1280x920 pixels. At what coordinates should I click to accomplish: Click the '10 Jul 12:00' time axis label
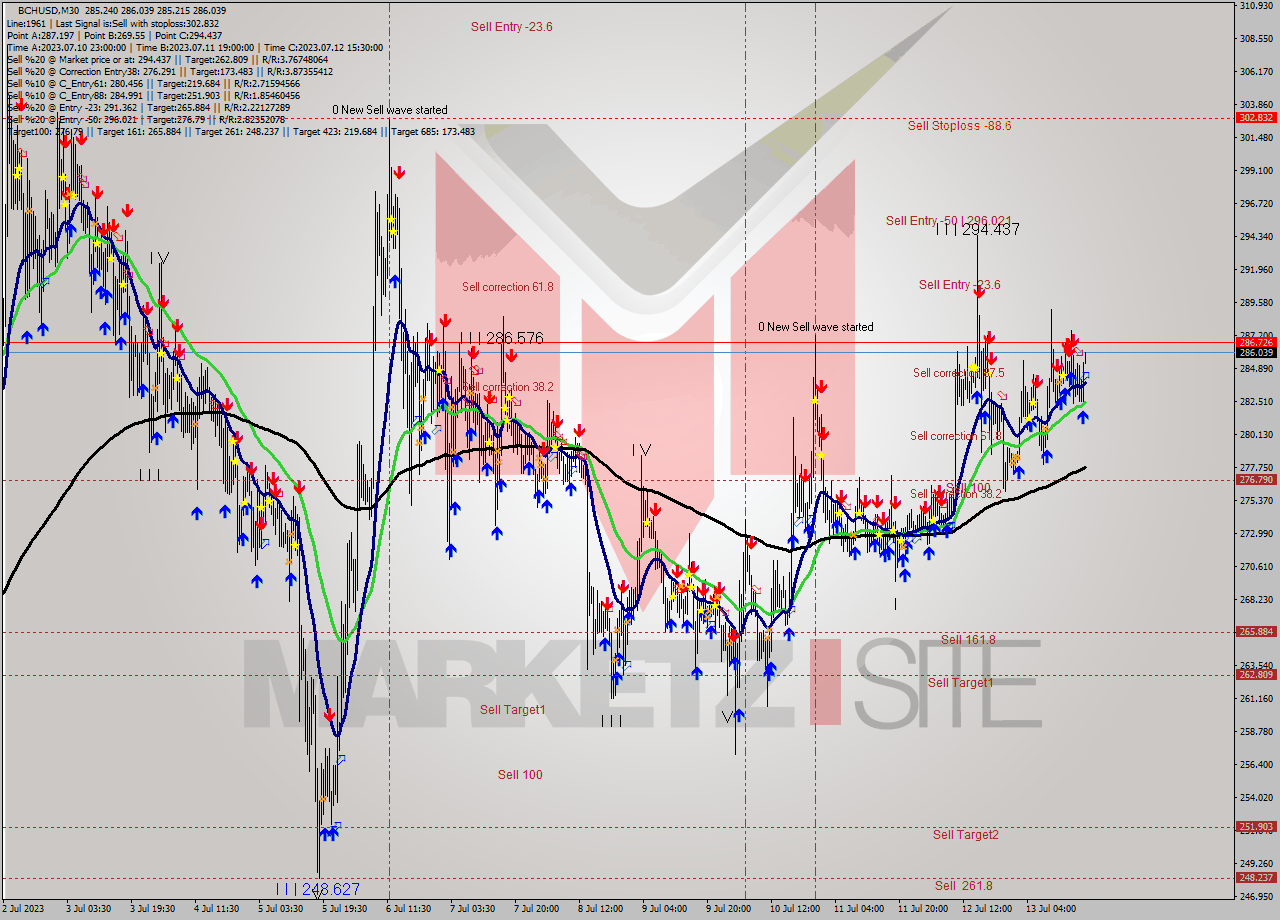794,909
